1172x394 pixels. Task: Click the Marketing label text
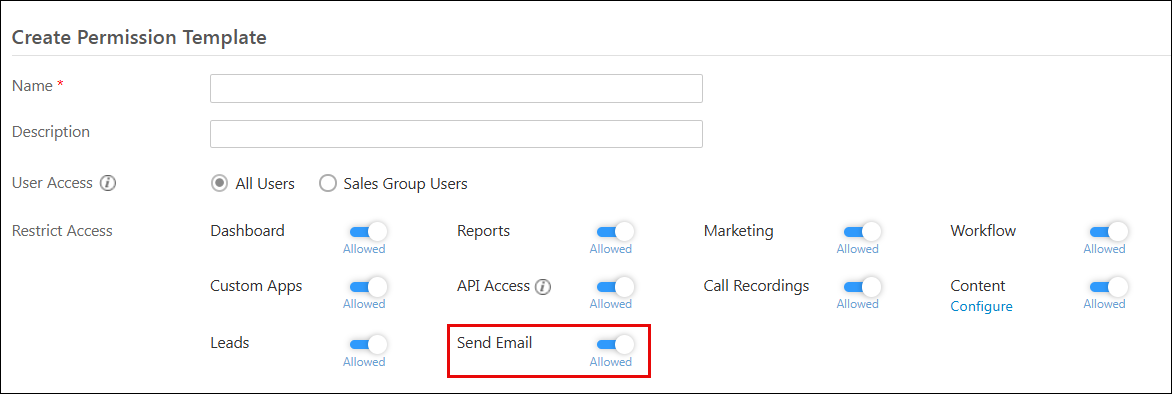pos(738,231)
